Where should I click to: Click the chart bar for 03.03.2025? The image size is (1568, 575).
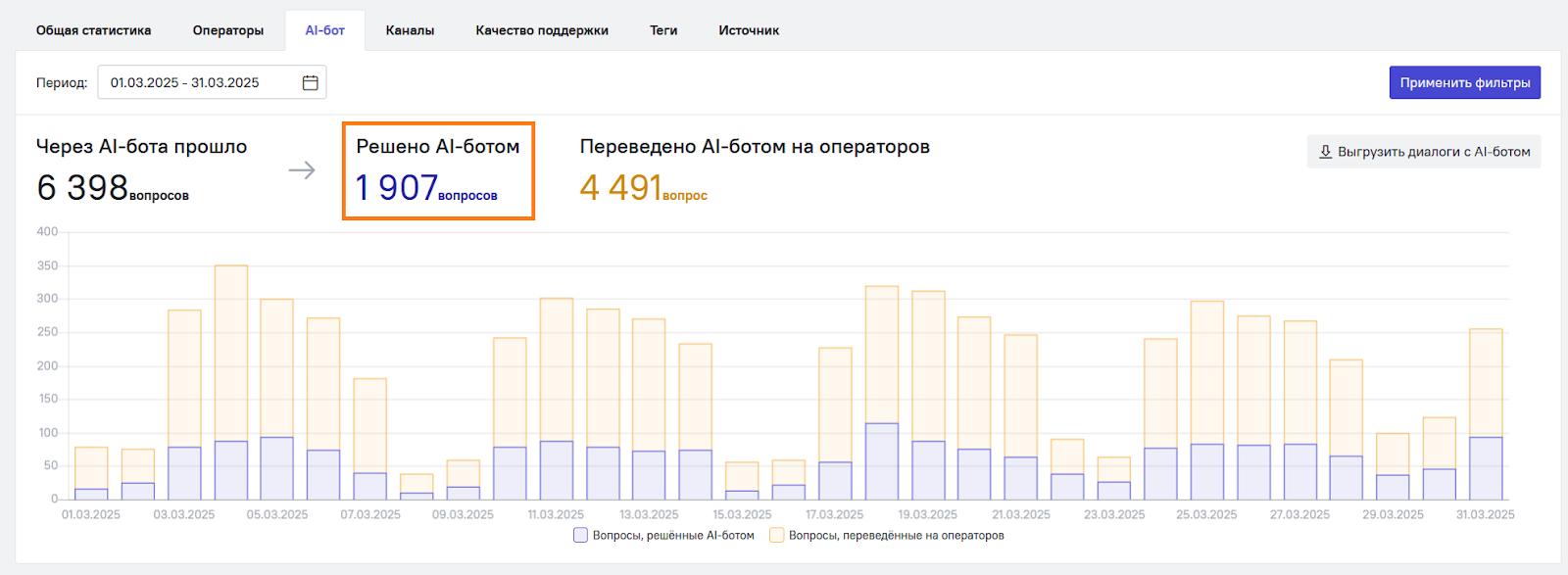[184, 406]
